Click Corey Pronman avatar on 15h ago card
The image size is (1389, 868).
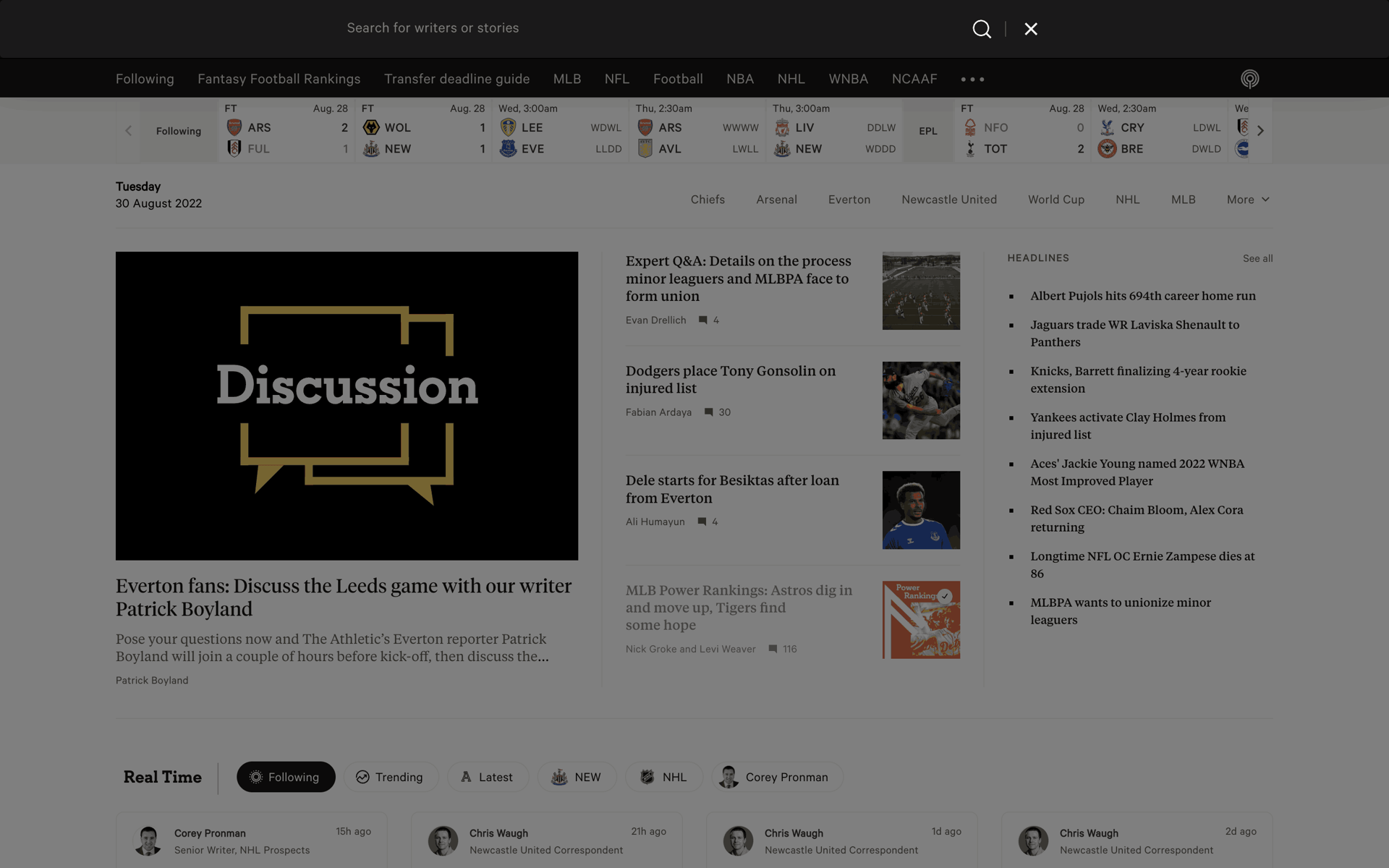click(x=148, y=841)
